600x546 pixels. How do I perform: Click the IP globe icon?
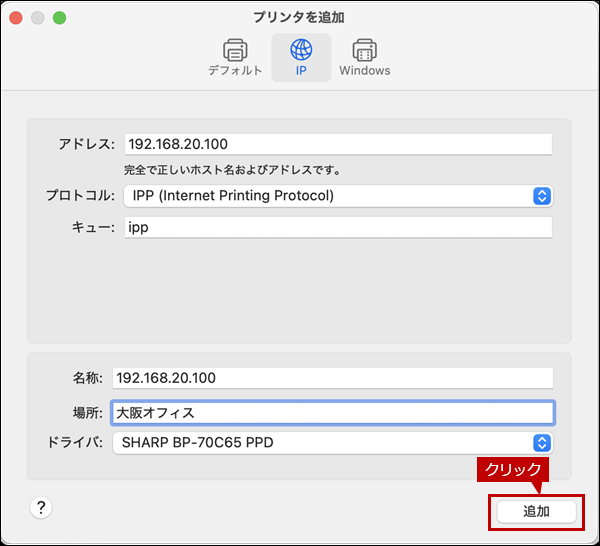point(300,49)
